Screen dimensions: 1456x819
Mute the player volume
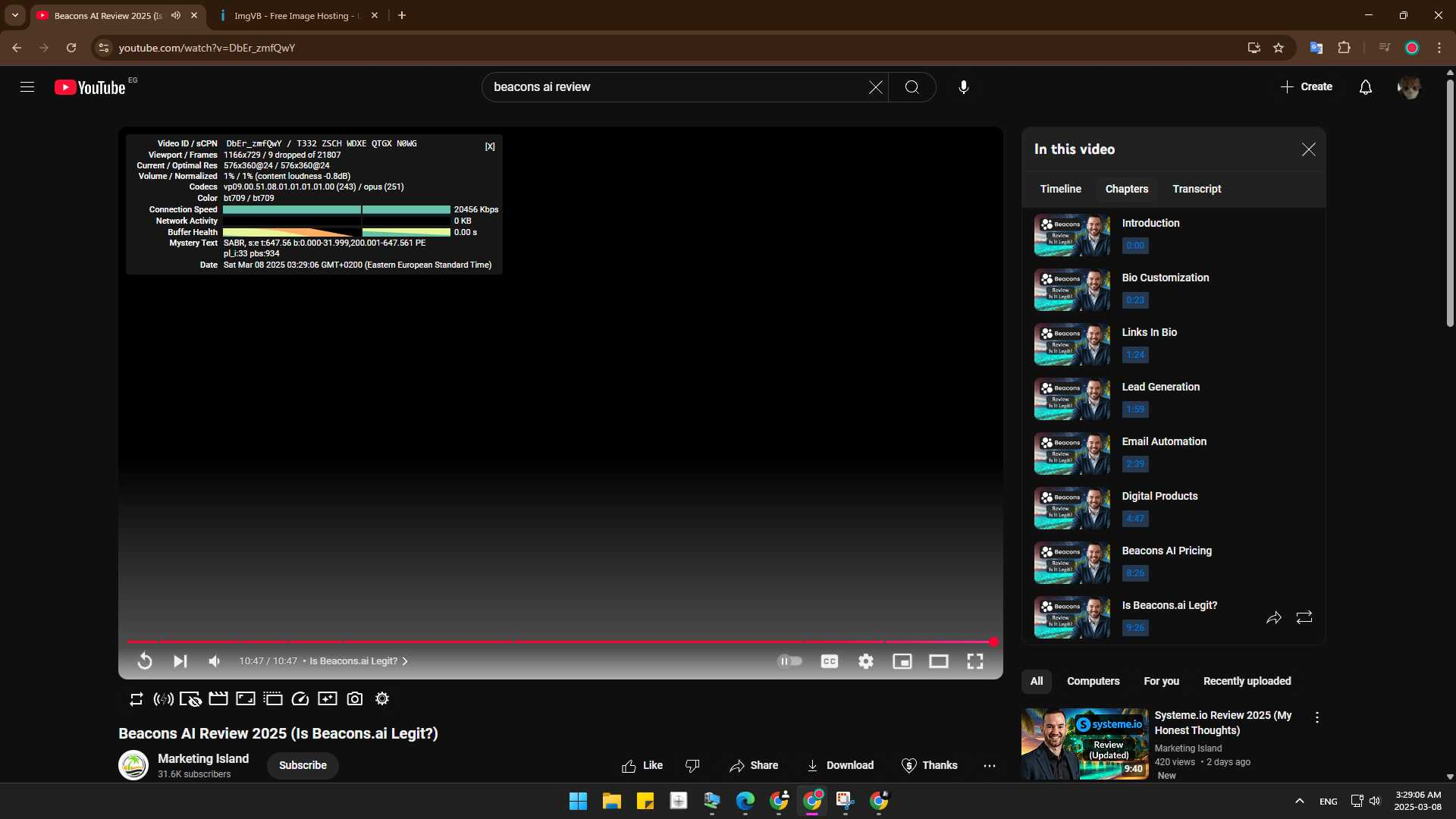(215, 661)
